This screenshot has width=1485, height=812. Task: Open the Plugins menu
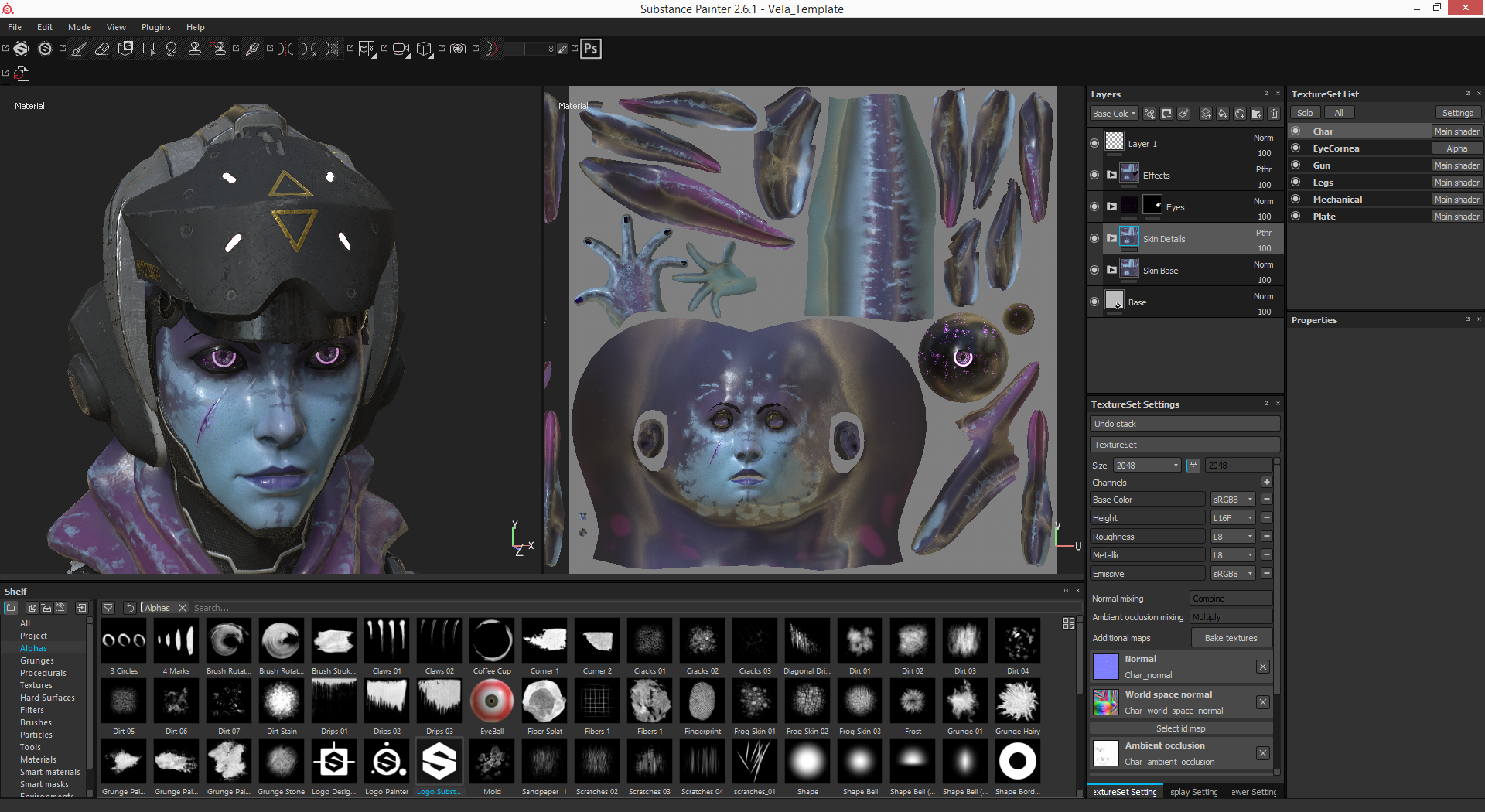(156, 27)
